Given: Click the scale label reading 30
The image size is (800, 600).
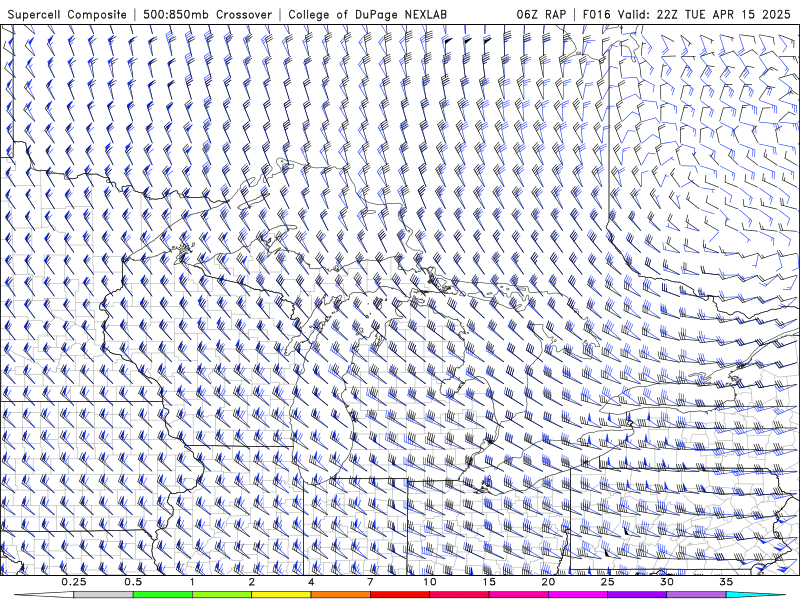Looking at the screenshot, I should [x=666, y=582].
